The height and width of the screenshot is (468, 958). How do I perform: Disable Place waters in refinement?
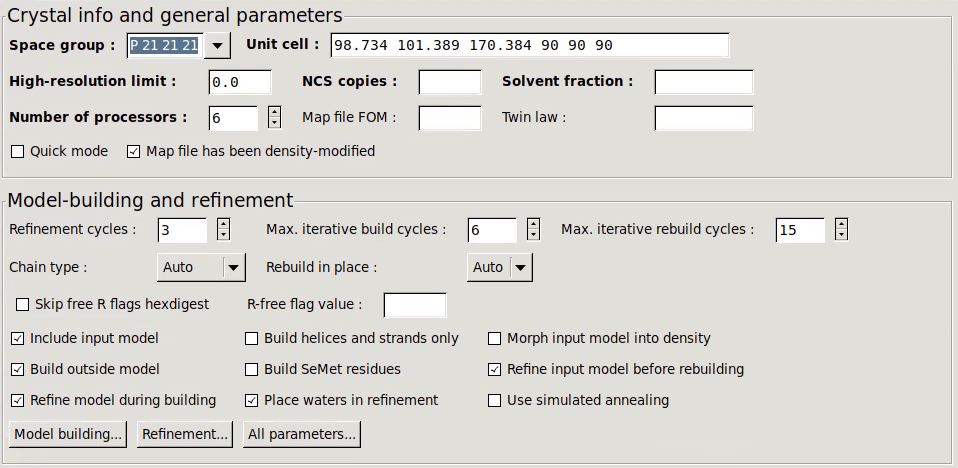coord(252,400)
